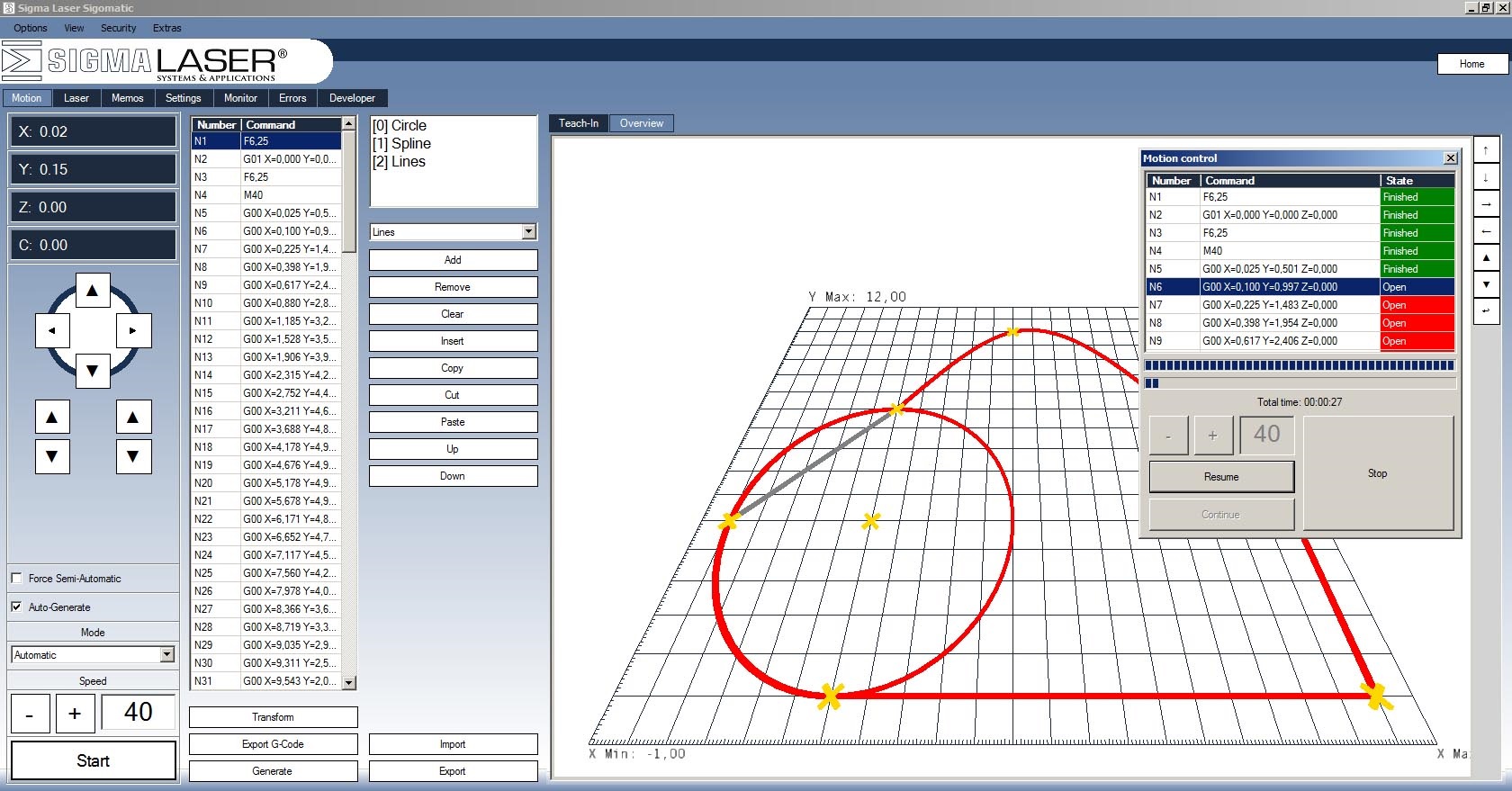Click the solid down-triangle in right toolbar
Screen dimensions: 1512x791
(x=1486, y=284)
